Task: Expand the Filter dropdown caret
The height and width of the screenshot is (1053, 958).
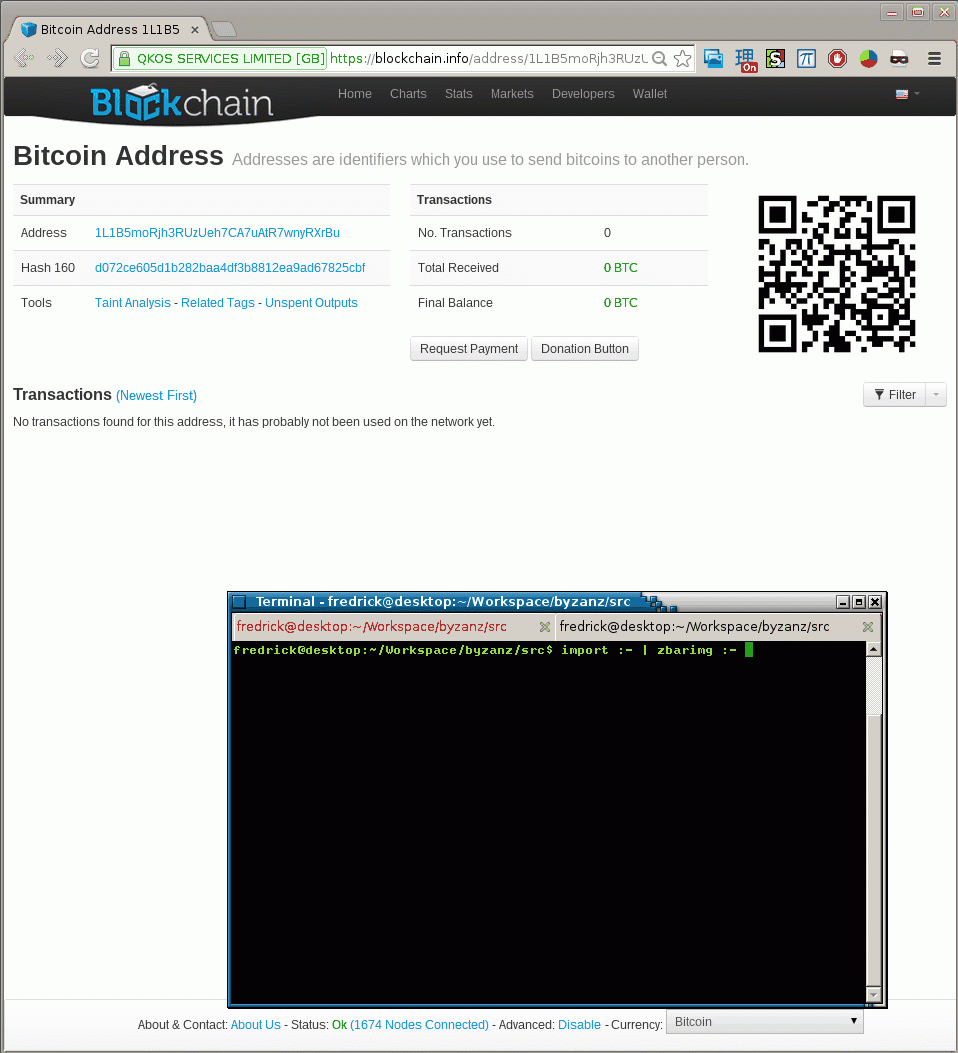Action: [x=936, y=395]
